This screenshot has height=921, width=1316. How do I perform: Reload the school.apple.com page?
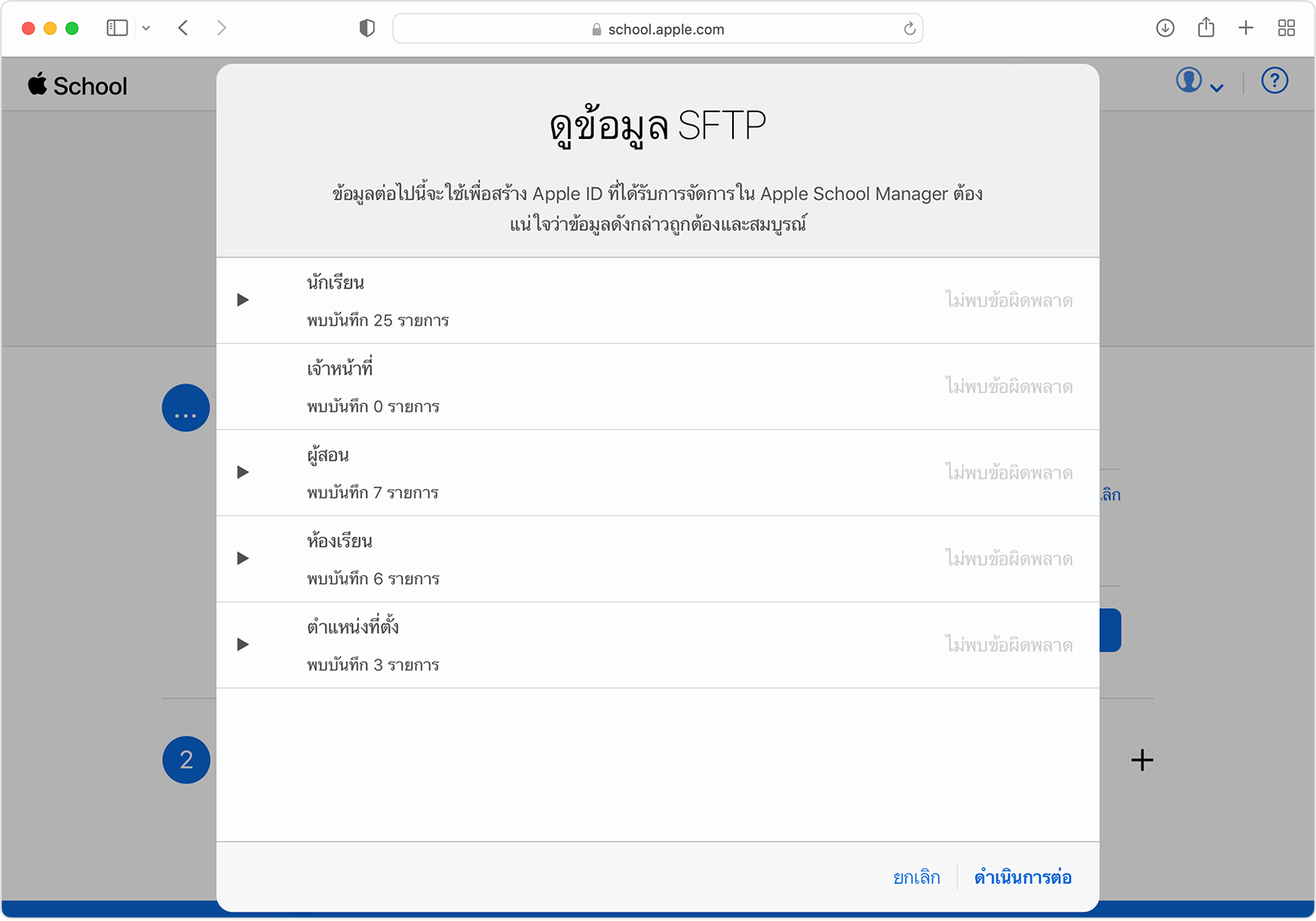909,29
